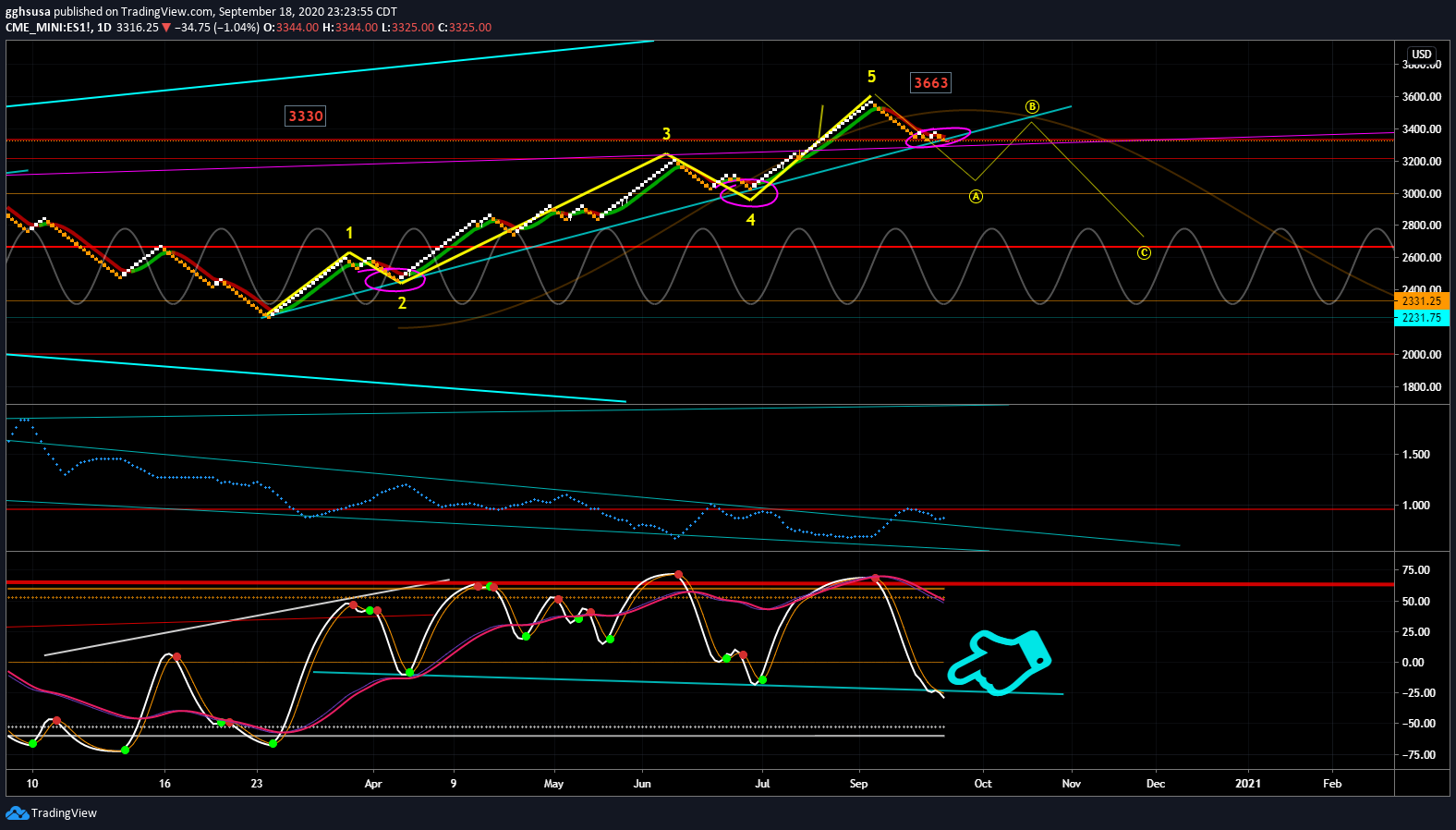
Task: Click the open value O:3344.00
Action: [x=291, y=28]
